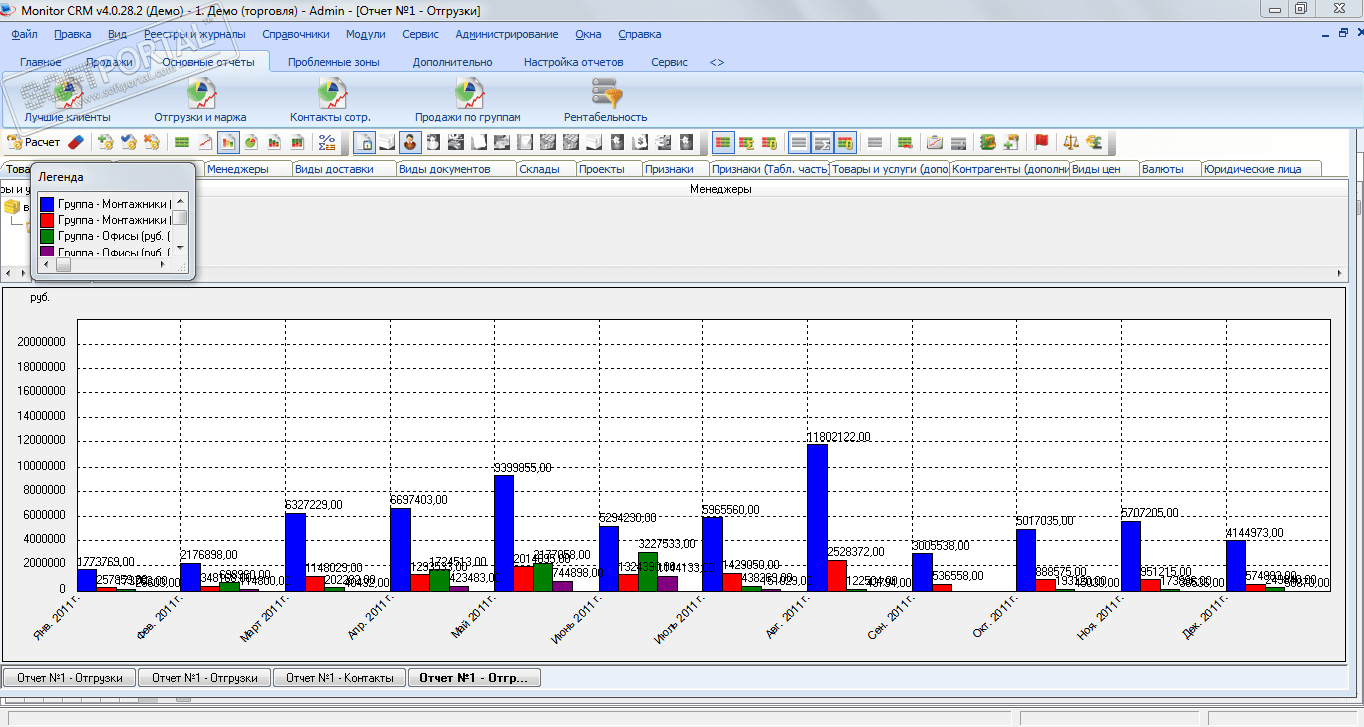The width and height of the screenshot is (1364, 727).
Task: Toggle the padlock document button
Action: tap(365, 142)
